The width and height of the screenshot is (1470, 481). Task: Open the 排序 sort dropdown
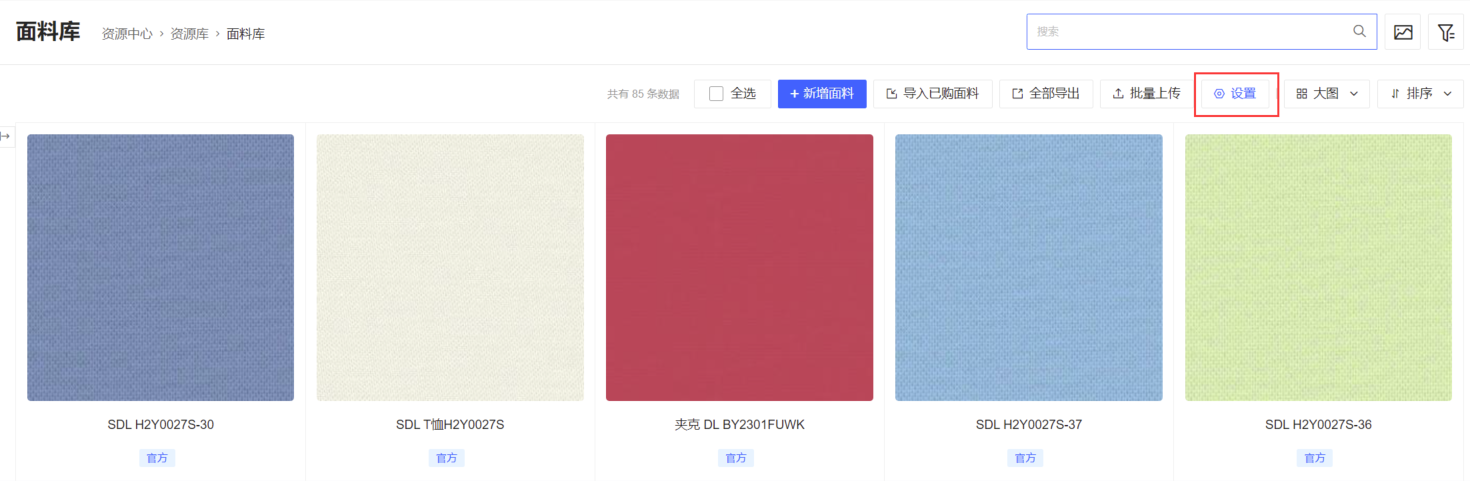(1420, 93)
